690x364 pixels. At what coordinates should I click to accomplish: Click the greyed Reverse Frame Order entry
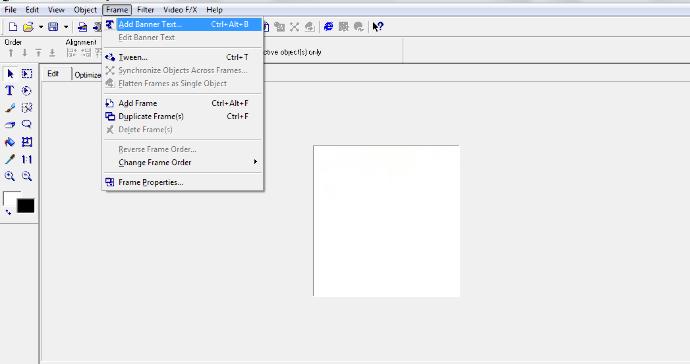click(183, 149)
